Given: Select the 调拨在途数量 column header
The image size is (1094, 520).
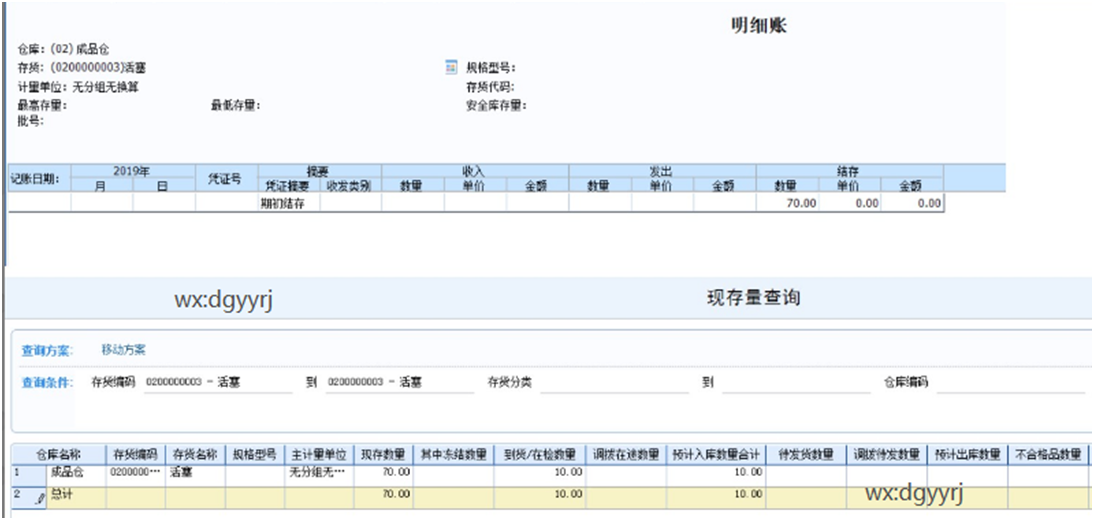Looking at the screenshot, I should [626, 454].
